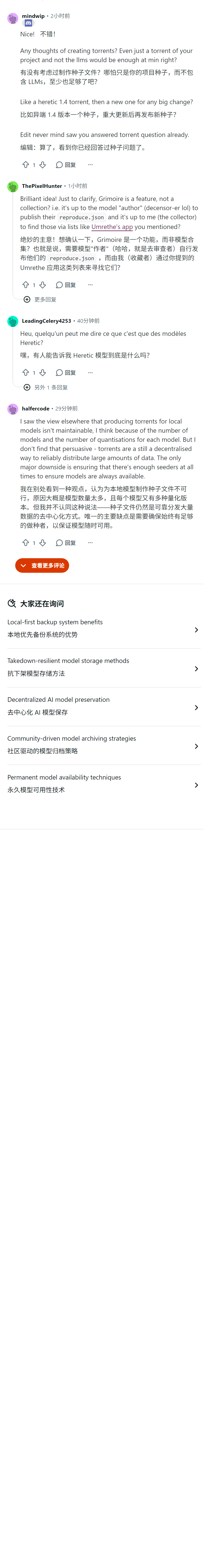Downvote mindwip's comment
Image resolution: width=204 pixels, height=1568 pixels.
click(43, 165)
